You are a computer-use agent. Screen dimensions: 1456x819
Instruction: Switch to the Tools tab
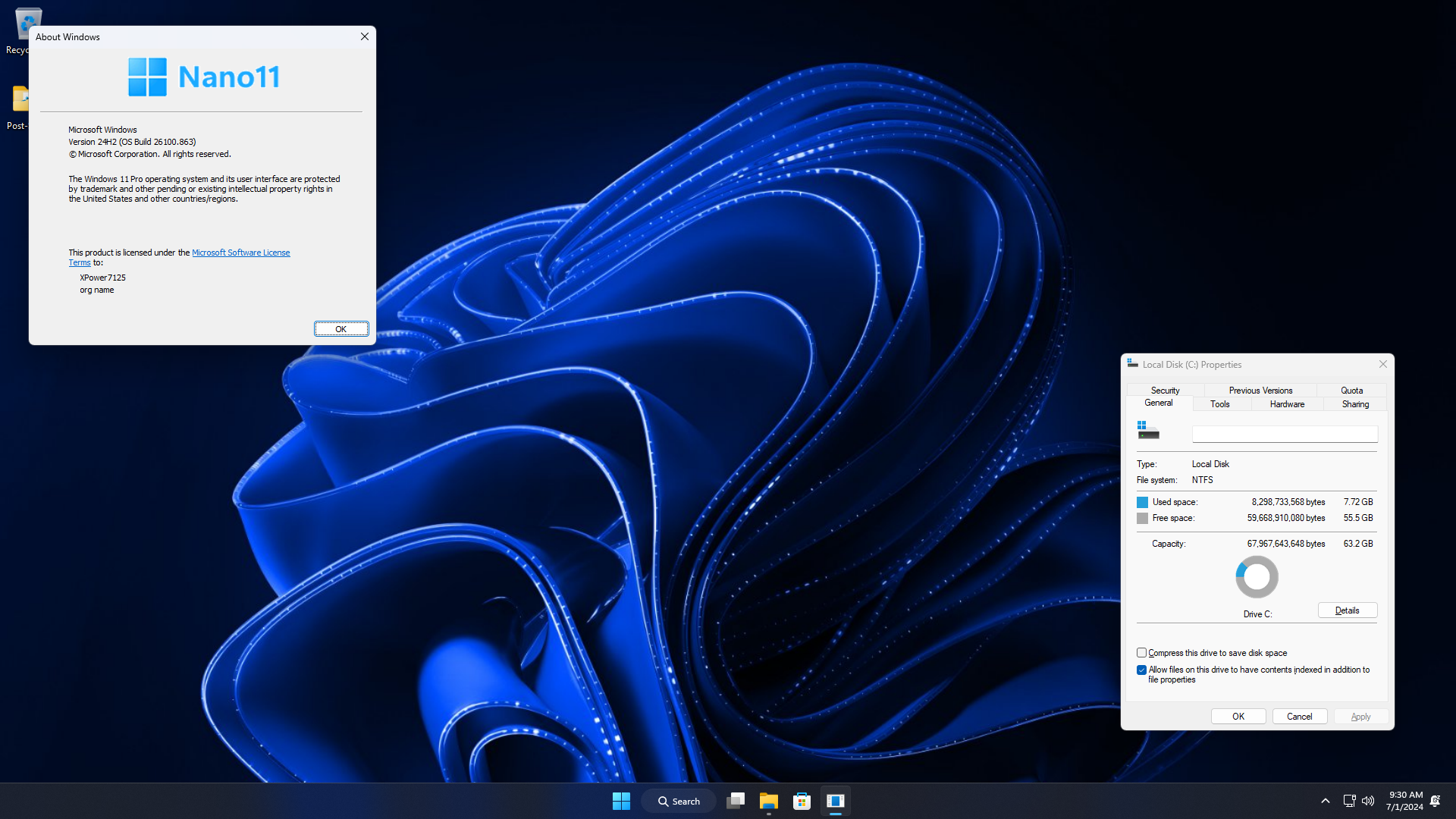(x=1219, y=404)
